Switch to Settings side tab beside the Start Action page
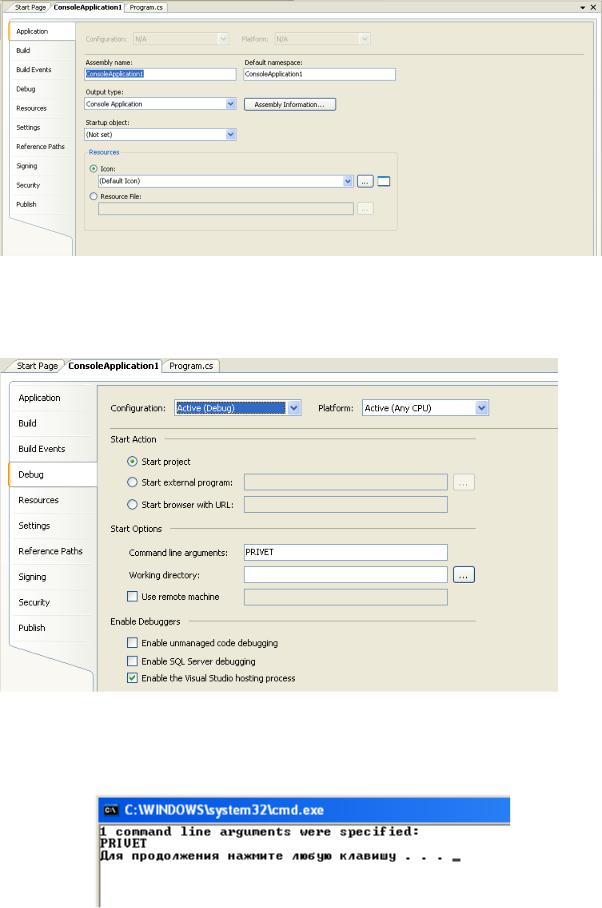602x908 pixels. (x=34, y=525)
